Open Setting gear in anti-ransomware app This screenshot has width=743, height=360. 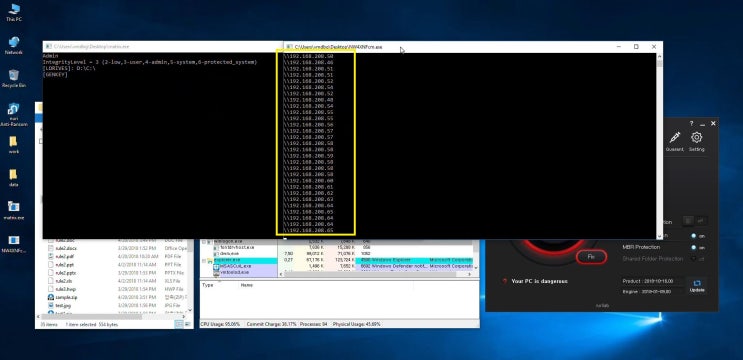[696, 141]
